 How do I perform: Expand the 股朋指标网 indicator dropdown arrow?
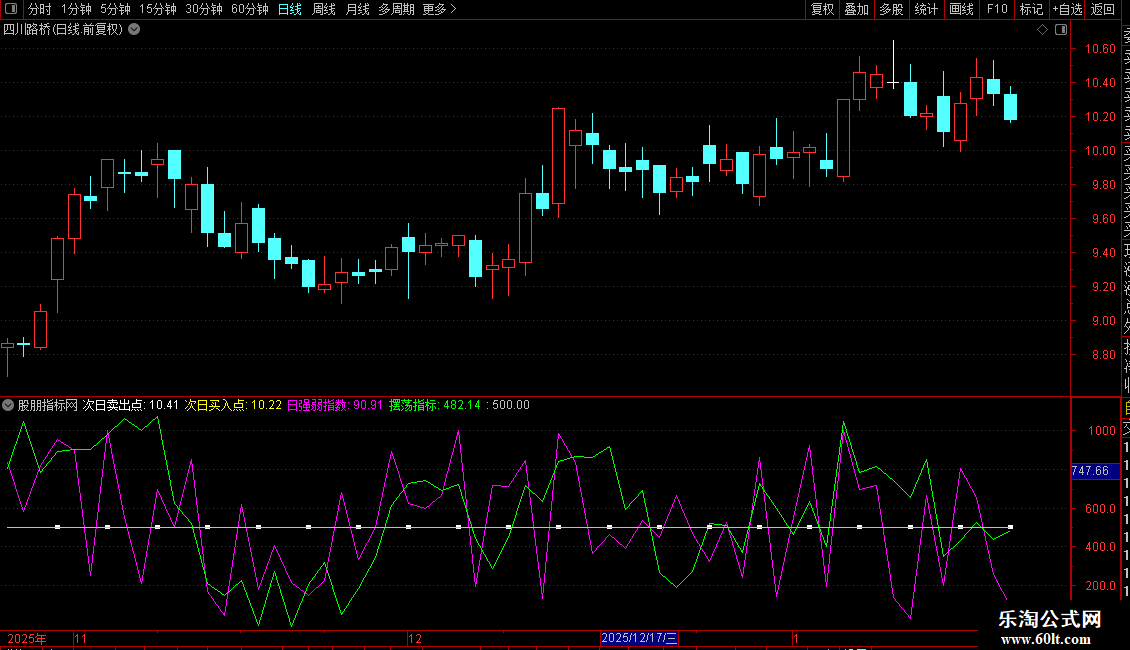click(8, 405)
